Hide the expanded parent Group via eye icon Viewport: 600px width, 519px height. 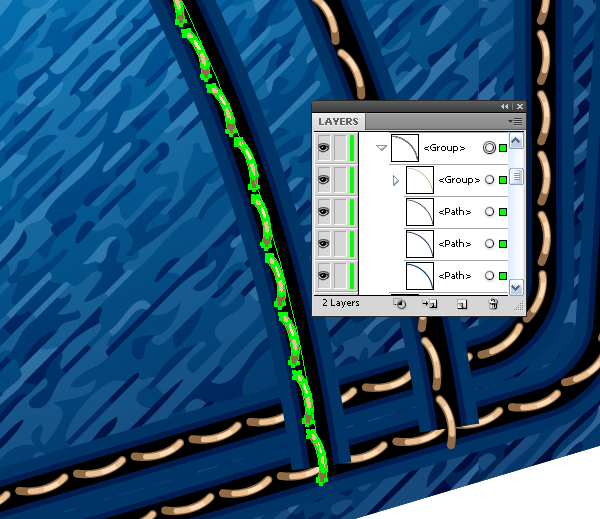[324, 148]
